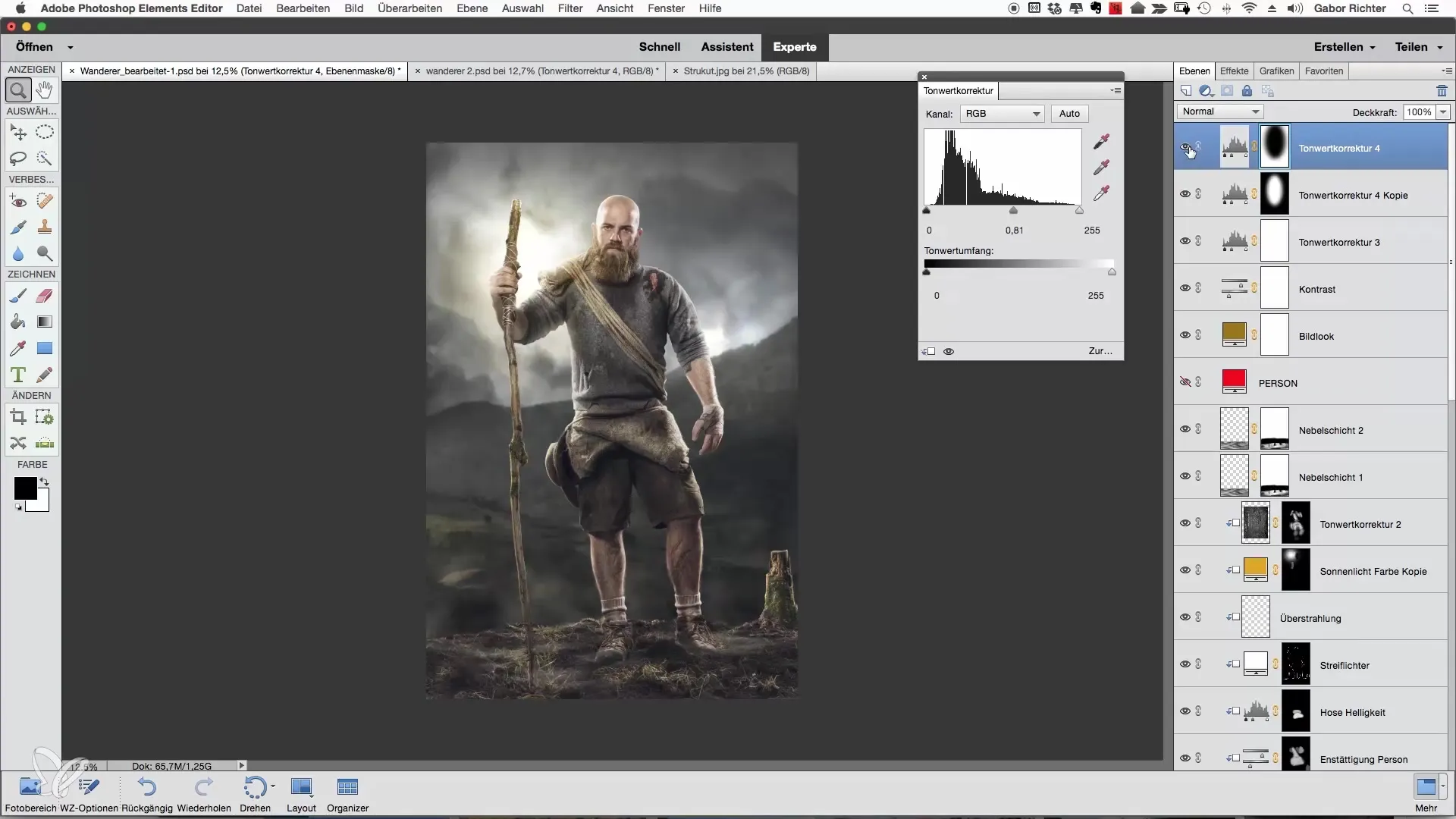The width and height of the screenshot is (1456, 819).
Task: Switch to the Schnell mode tab
Action: pyautogui.click(x=659, y=47)
